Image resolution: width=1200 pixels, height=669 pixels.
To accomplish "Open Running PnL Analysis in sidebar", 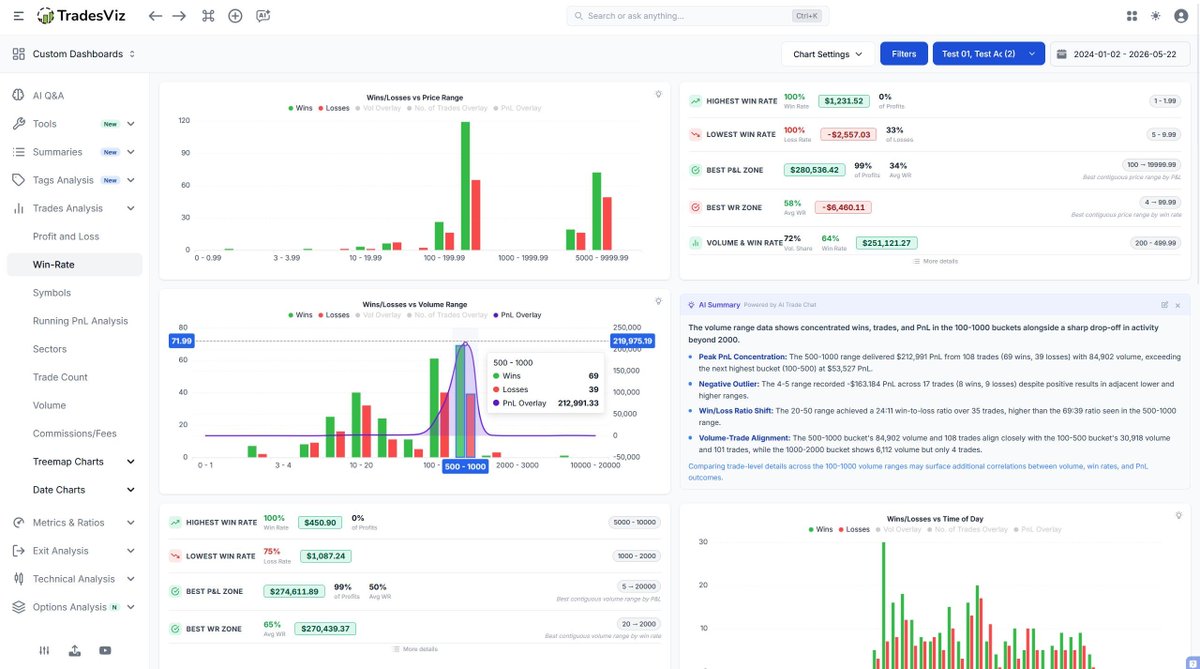I will (80, 321).
